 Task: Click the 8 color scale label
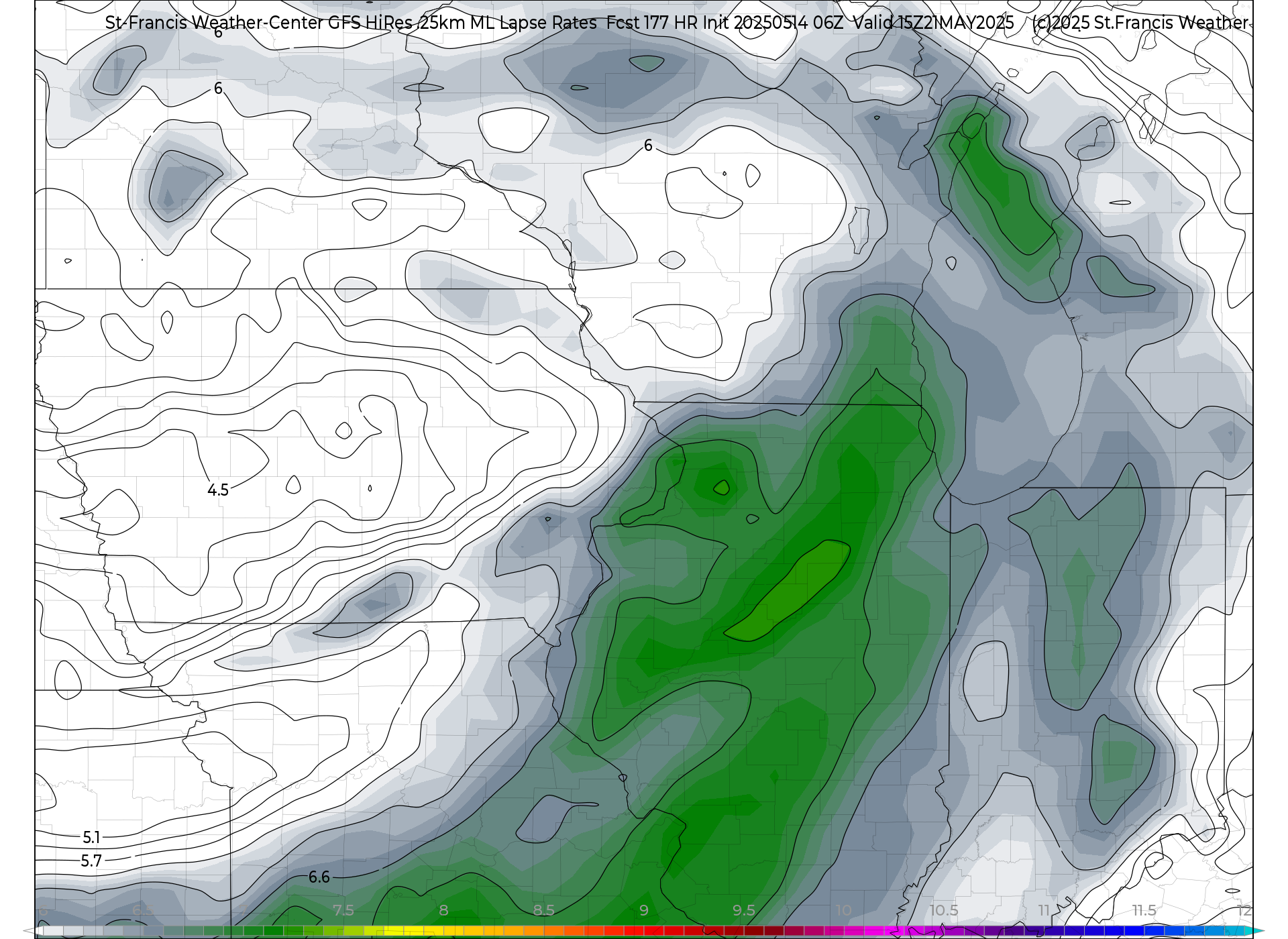click(x=443, y=911)
